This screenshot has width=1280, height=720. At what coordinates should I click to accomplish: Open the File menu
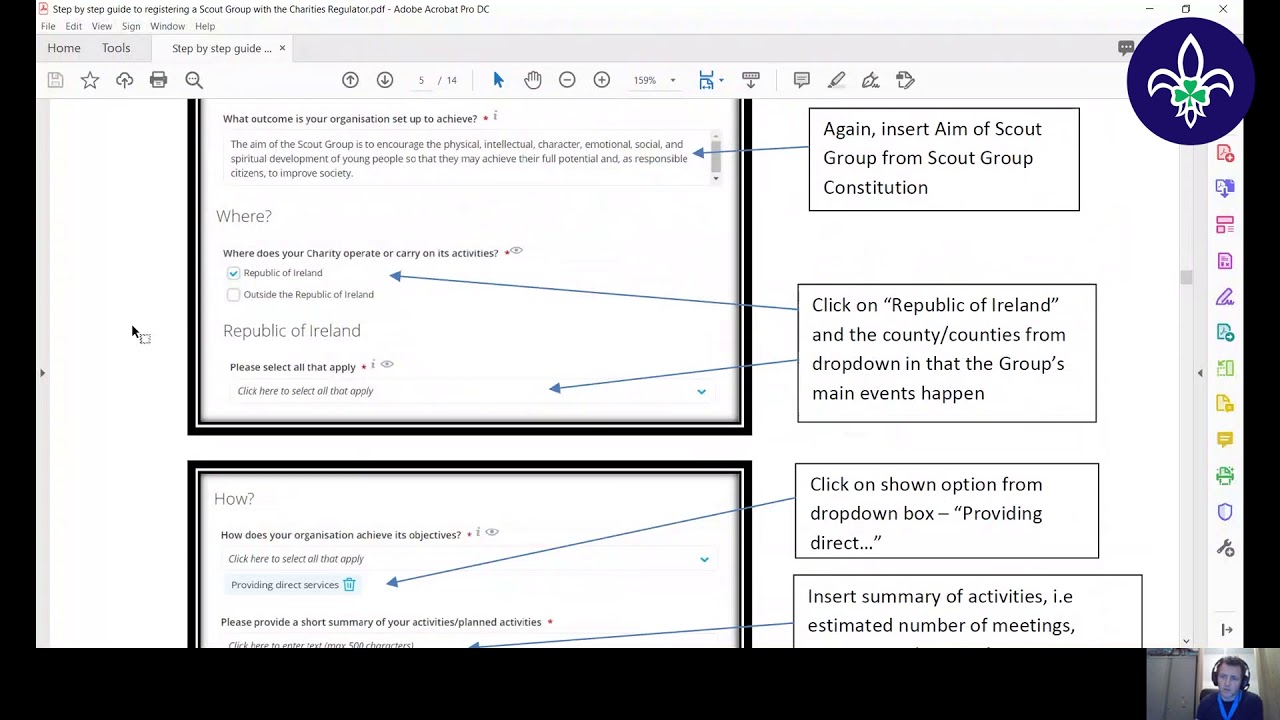48,26
